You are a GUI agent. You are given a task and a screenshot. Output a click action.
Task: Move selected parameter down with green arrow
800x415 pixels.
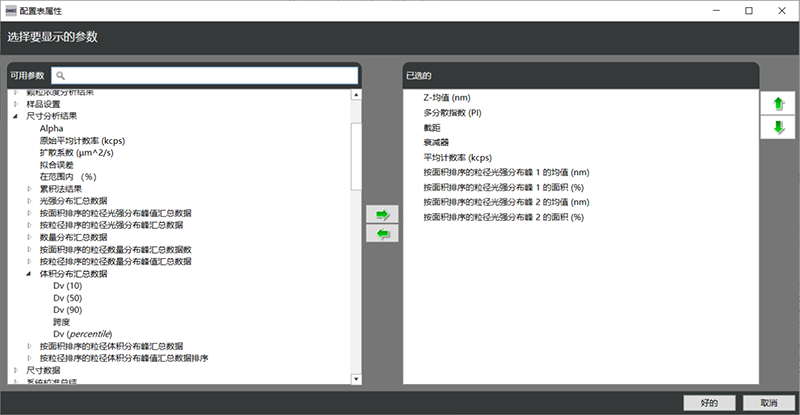779,127
